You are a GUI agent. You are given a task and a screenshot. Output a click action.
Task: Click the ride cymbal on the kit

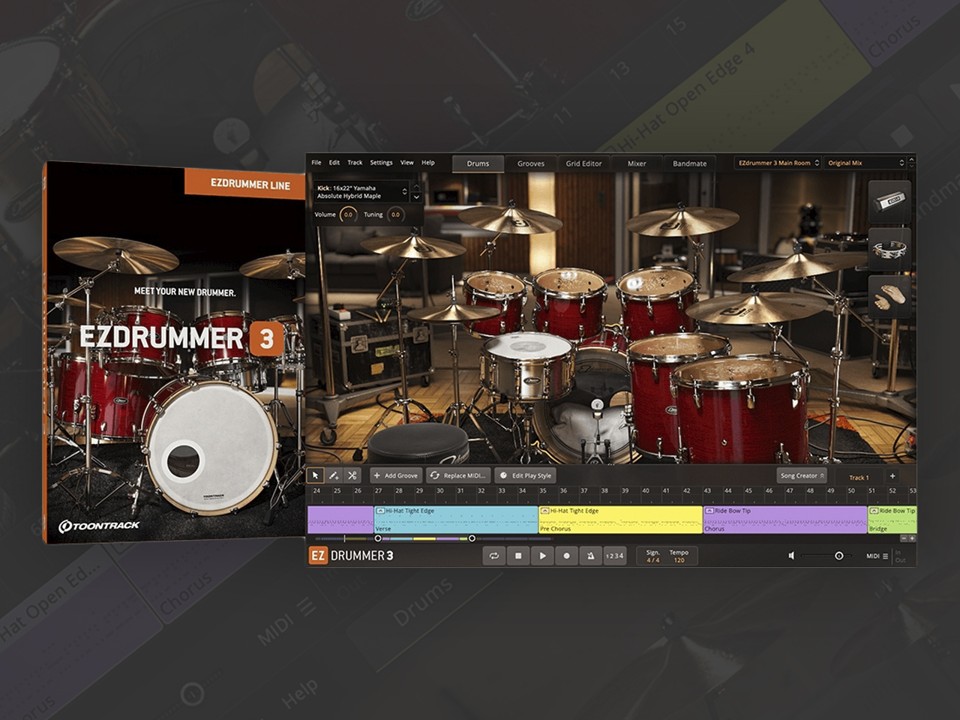point(757,307)
